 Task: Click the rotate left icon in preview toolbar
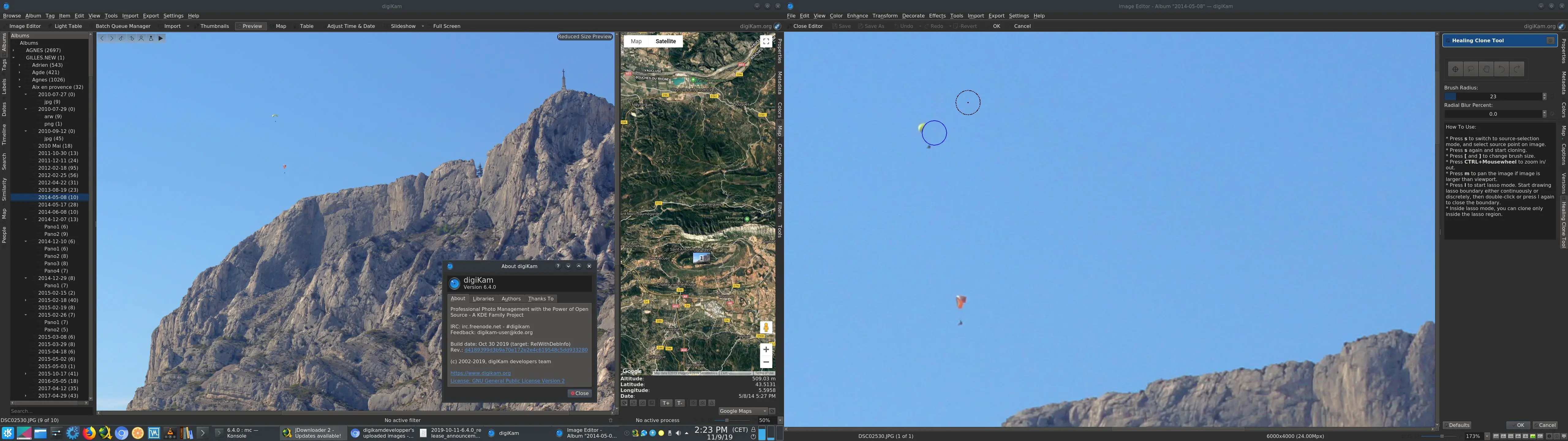[x=122, y=38]
